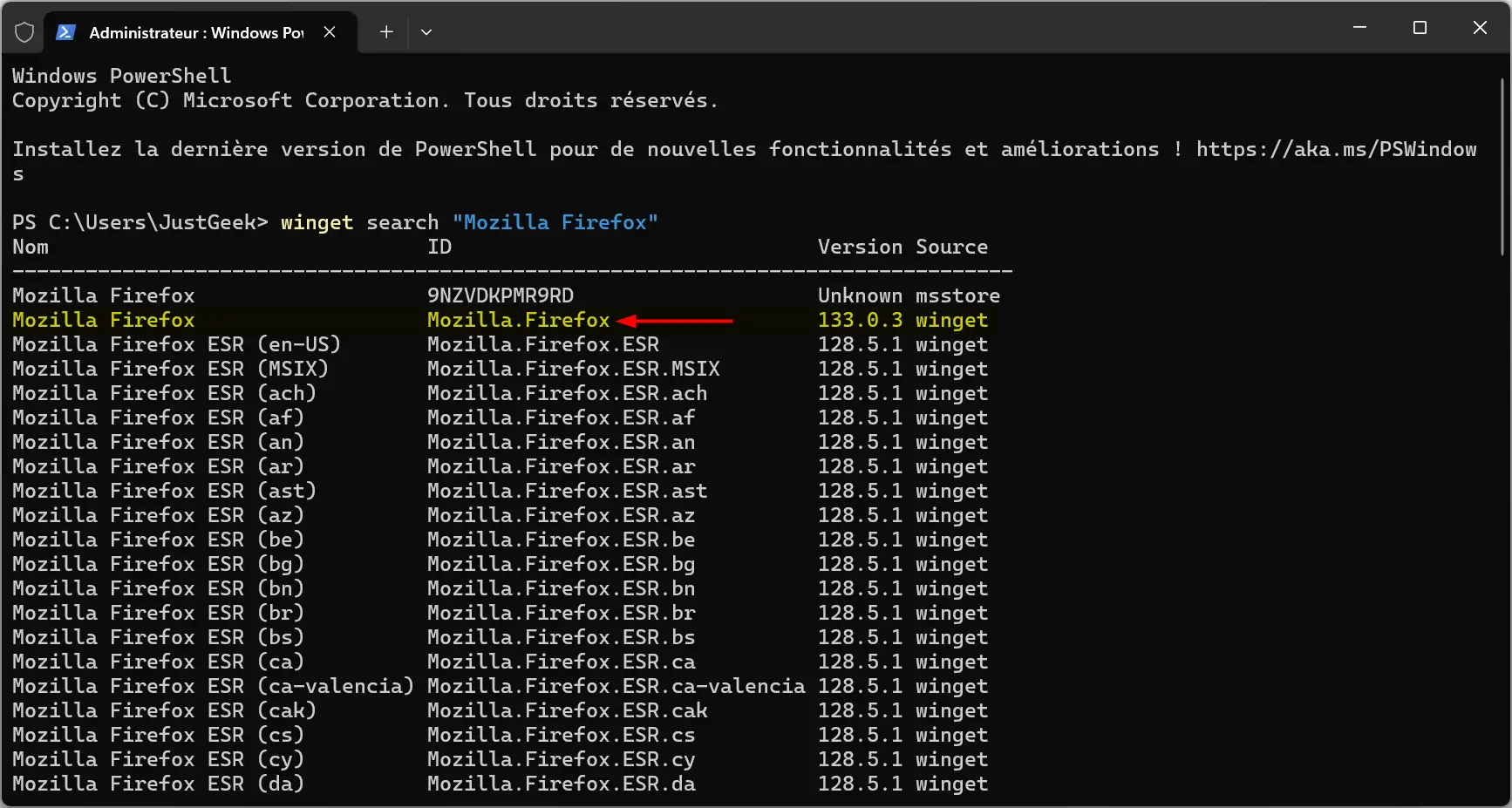Click version 133.0.3
The height and width of the screenshot is (808, 1512).
860,320
